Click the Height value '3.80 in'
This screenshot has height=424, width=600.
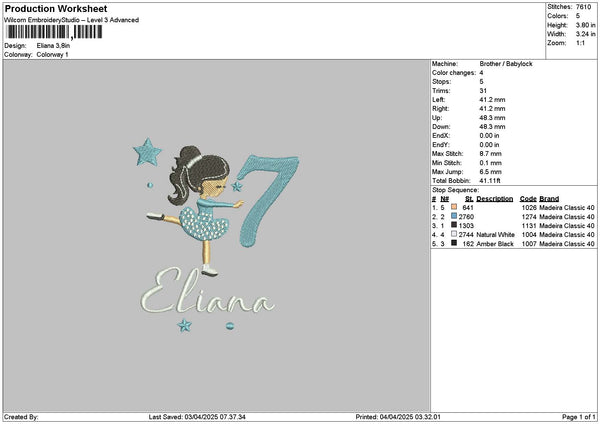(x=585, y=25)
